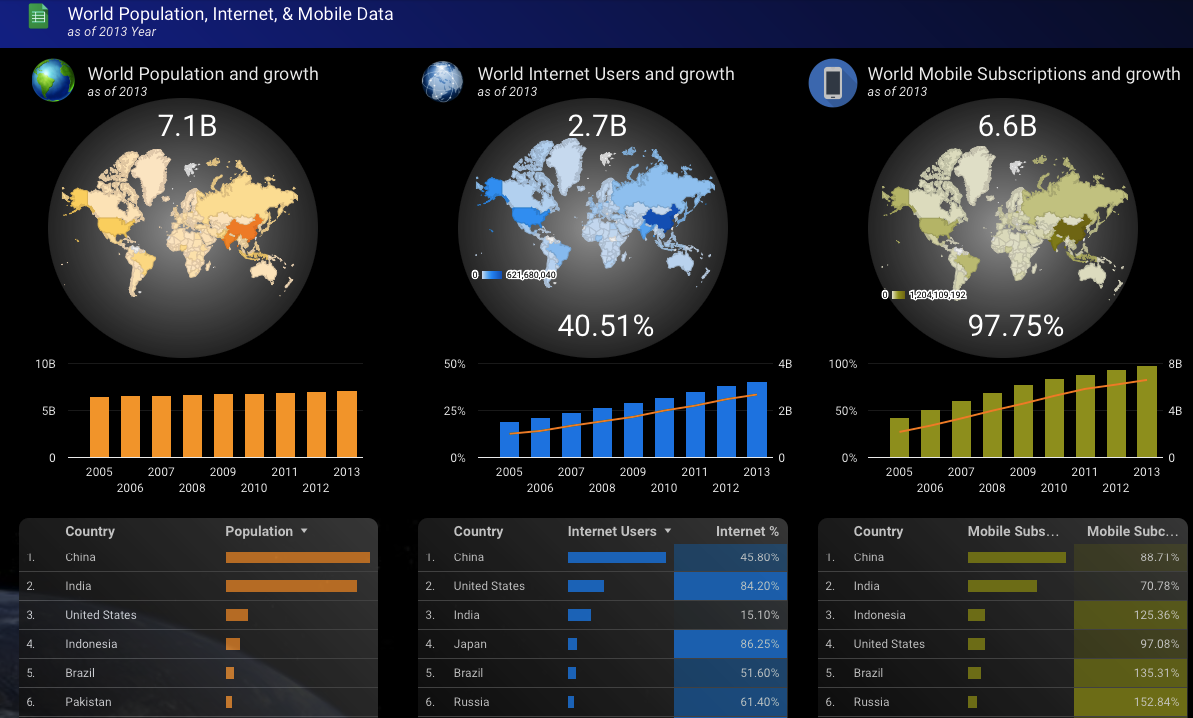Click the mobile map olive color legend

pyautogui.click(x=899, y=295)
